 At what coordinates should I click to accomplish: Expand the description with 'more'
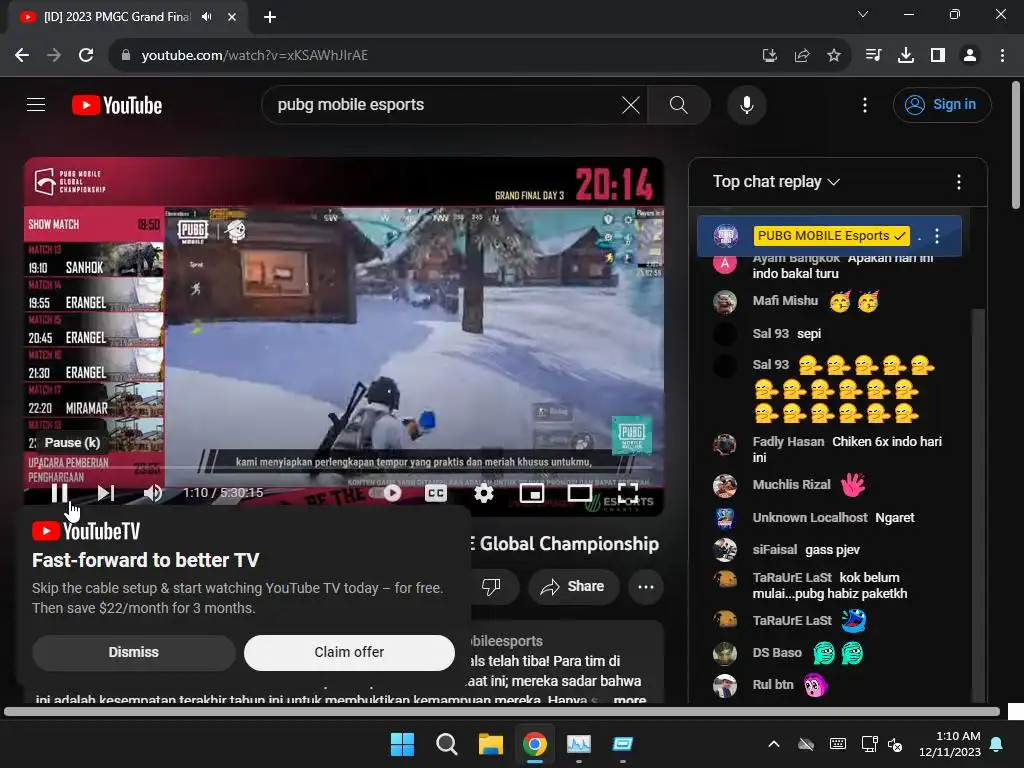point(630,699)
